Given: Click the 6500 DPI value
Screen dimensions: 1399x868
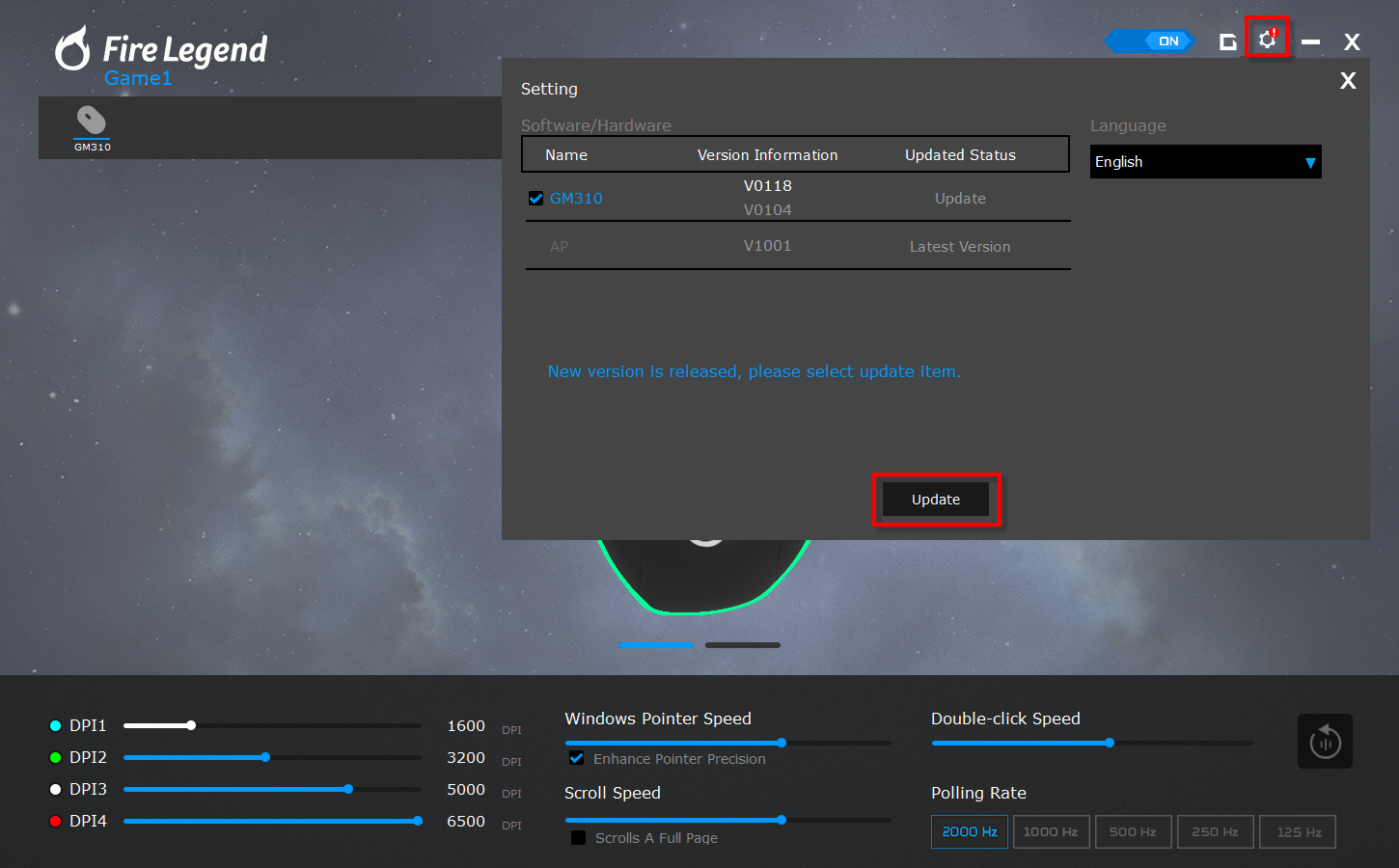Looking at the screenshot, I should coord(466,821).
